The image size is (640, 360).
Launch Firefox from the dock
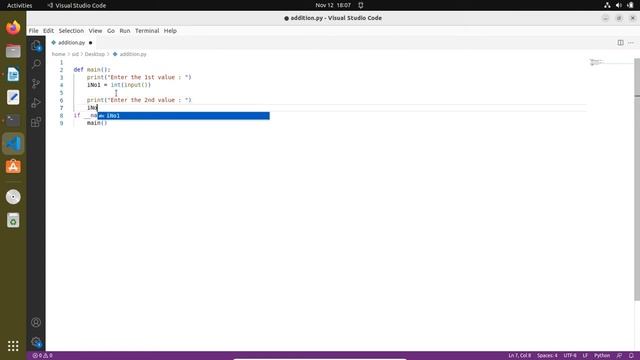(x=13, y=28)
